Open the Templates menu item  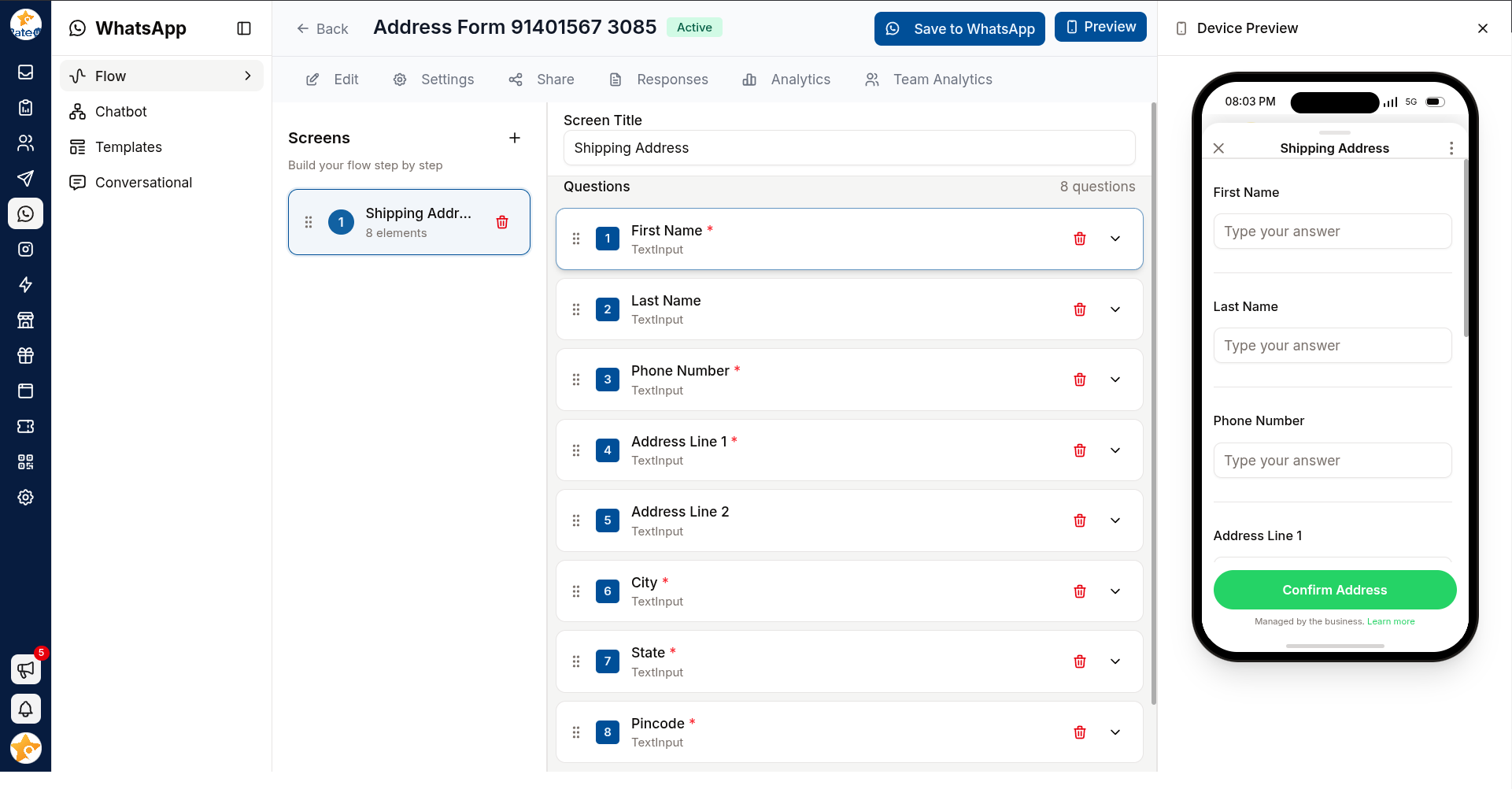click(161, 146)
